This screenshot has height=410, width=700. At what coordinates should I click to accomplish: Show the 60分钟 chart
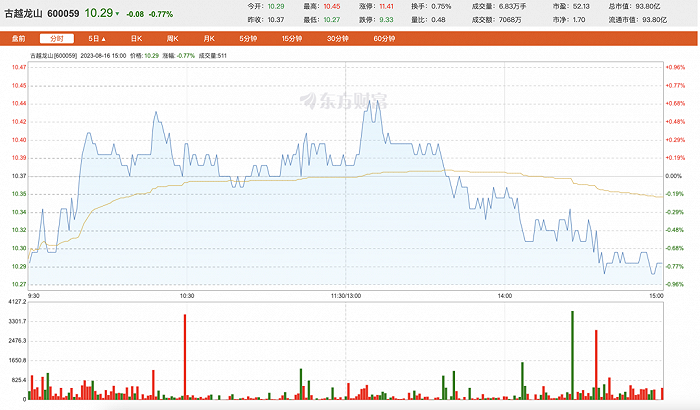[384, 39]
